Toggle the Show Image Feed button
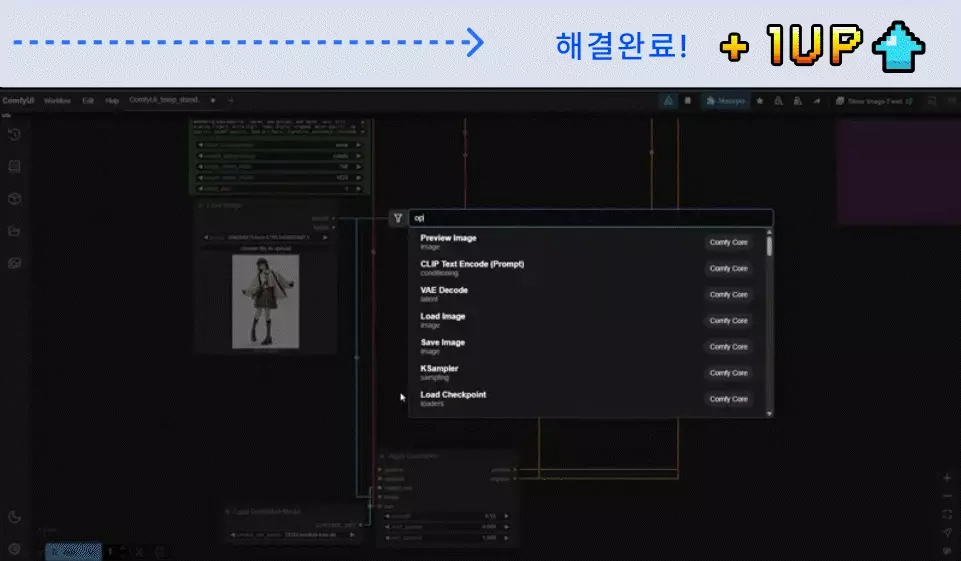This screenshot has width=961, height=561. pyautogui.click(x=875, y=101)
